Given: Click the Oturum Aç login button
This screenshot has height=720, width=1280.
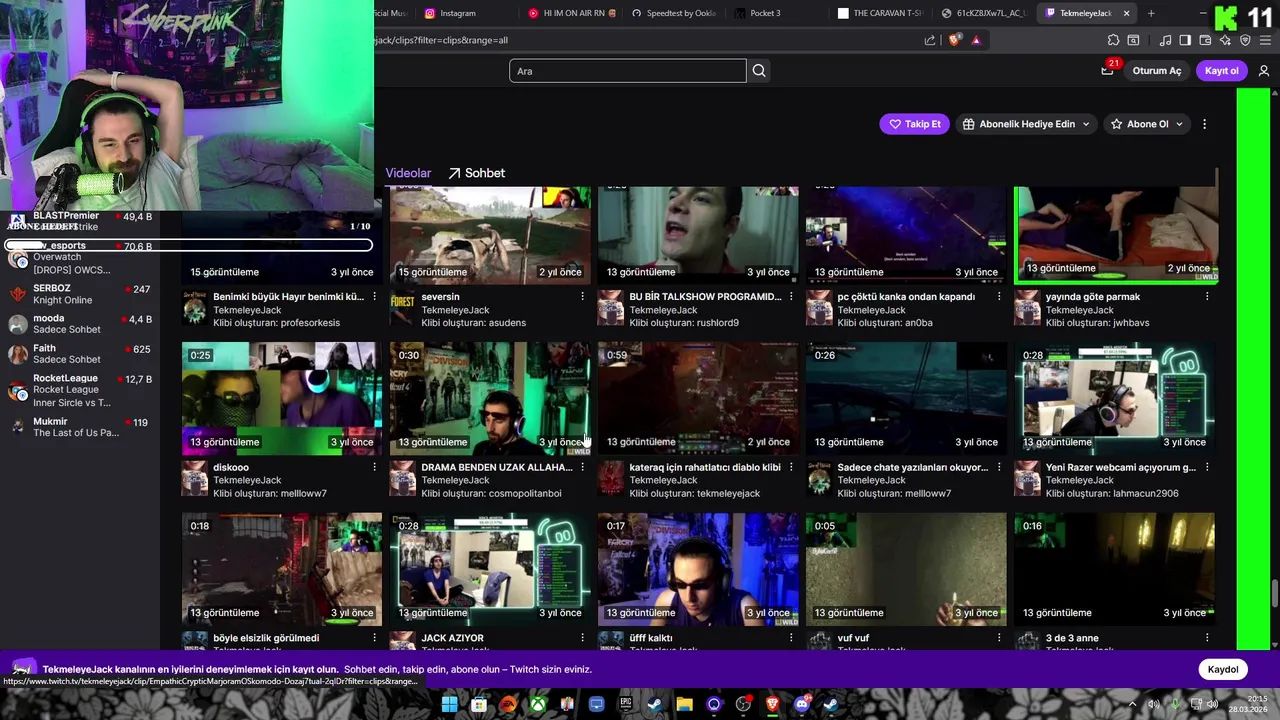Looking at the screenshot, I should [1157, 71].
